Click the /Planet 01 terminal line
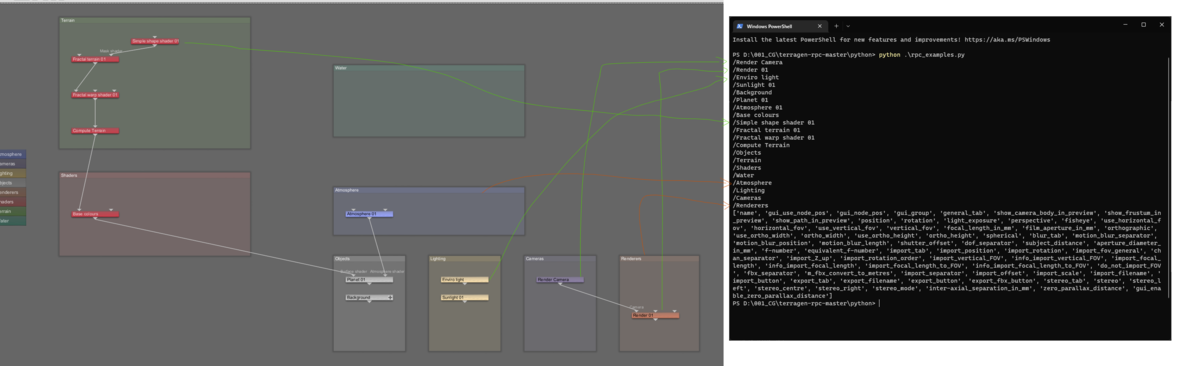The image size is (1200, 366). coord(750,100)
